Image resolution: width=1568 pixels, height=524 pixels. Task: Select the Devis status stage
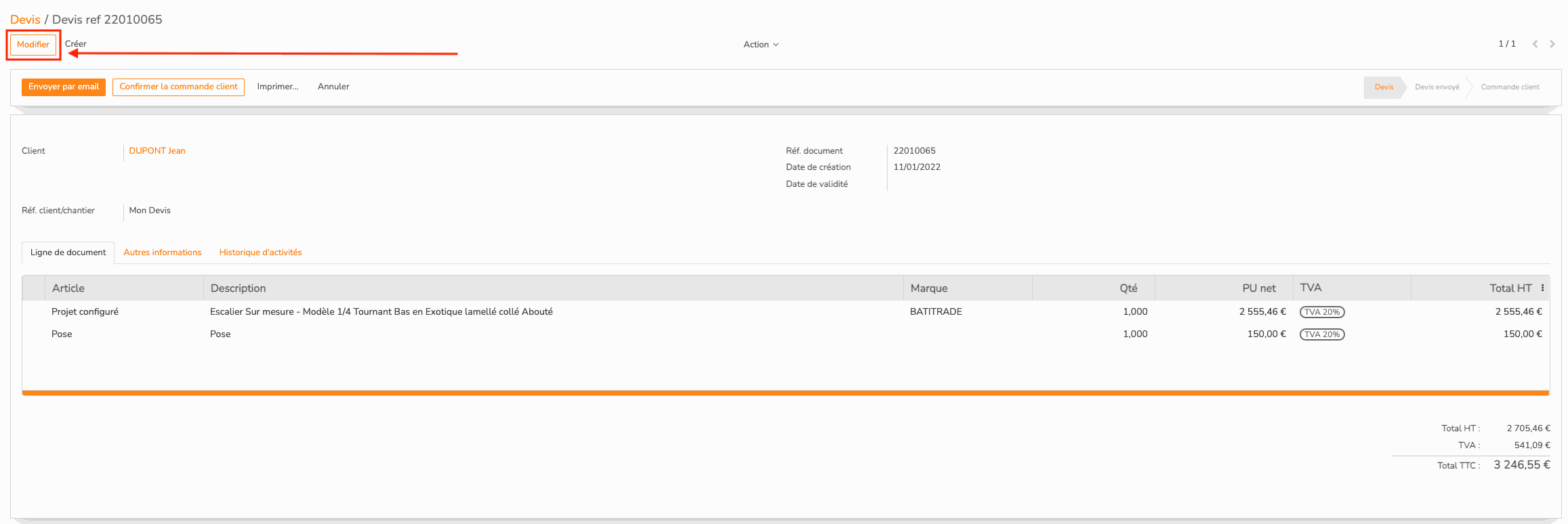pos(1384,87)
